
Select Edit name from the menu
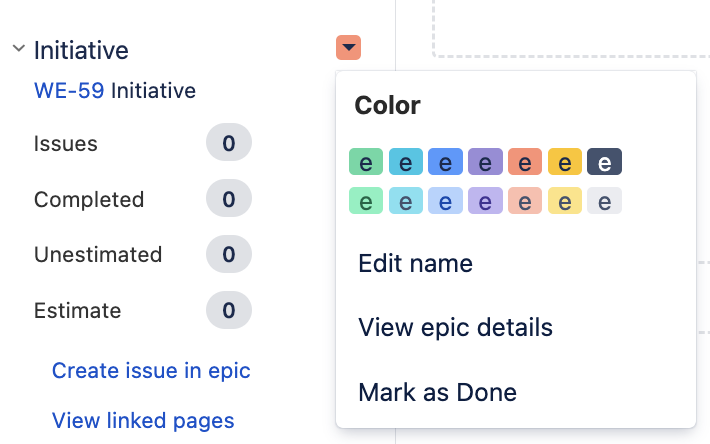click(x=415, y=264)
